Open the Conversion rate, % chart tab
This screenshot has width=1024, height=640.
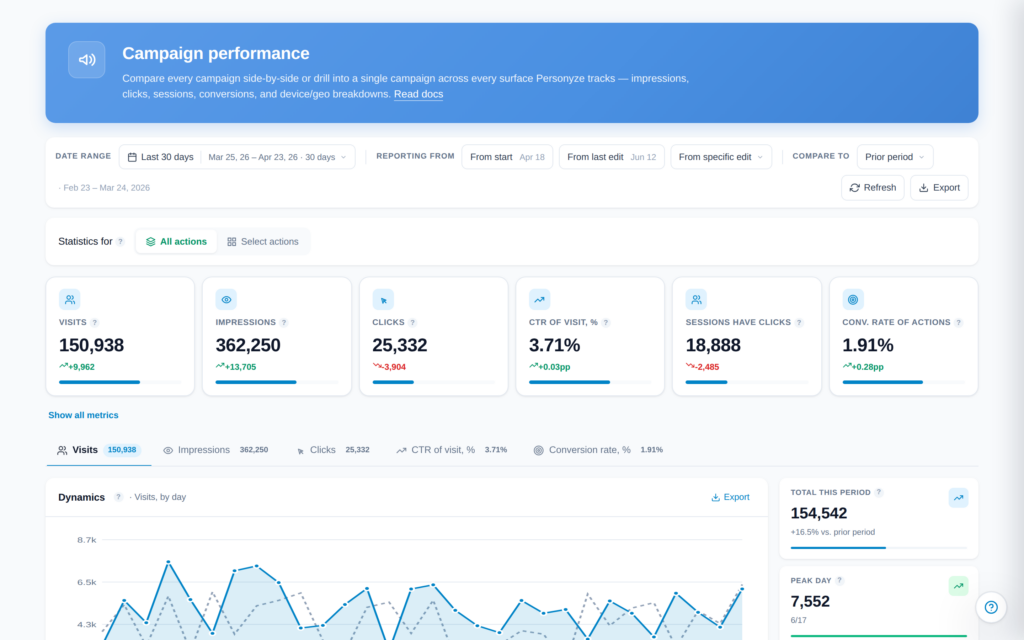click(x=598, y=450)
